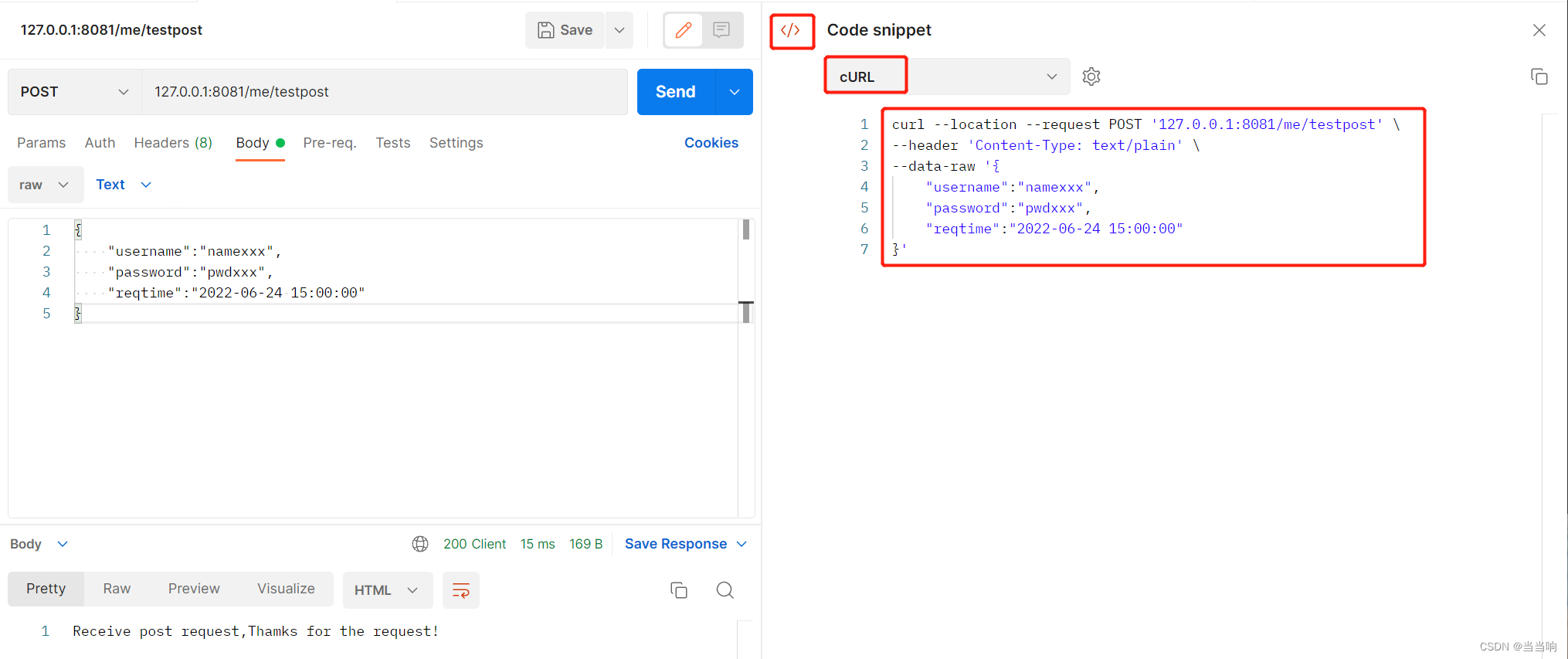Open the HTML response format dropdown
The height and width of the screenshot is (659, 1568).
pos(387,590)
